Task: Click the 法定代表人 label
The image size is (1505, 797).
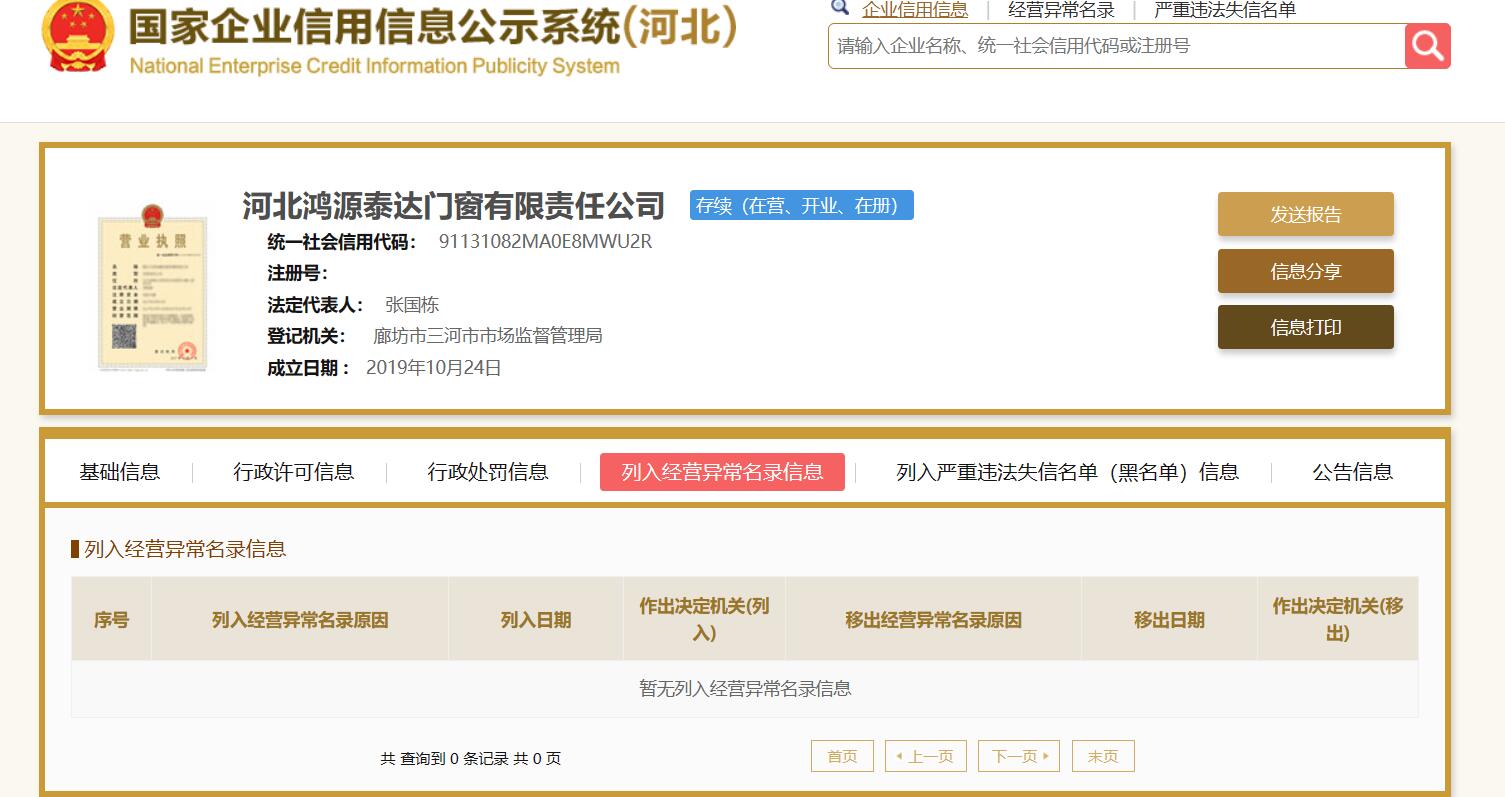Action: [315, 305]
